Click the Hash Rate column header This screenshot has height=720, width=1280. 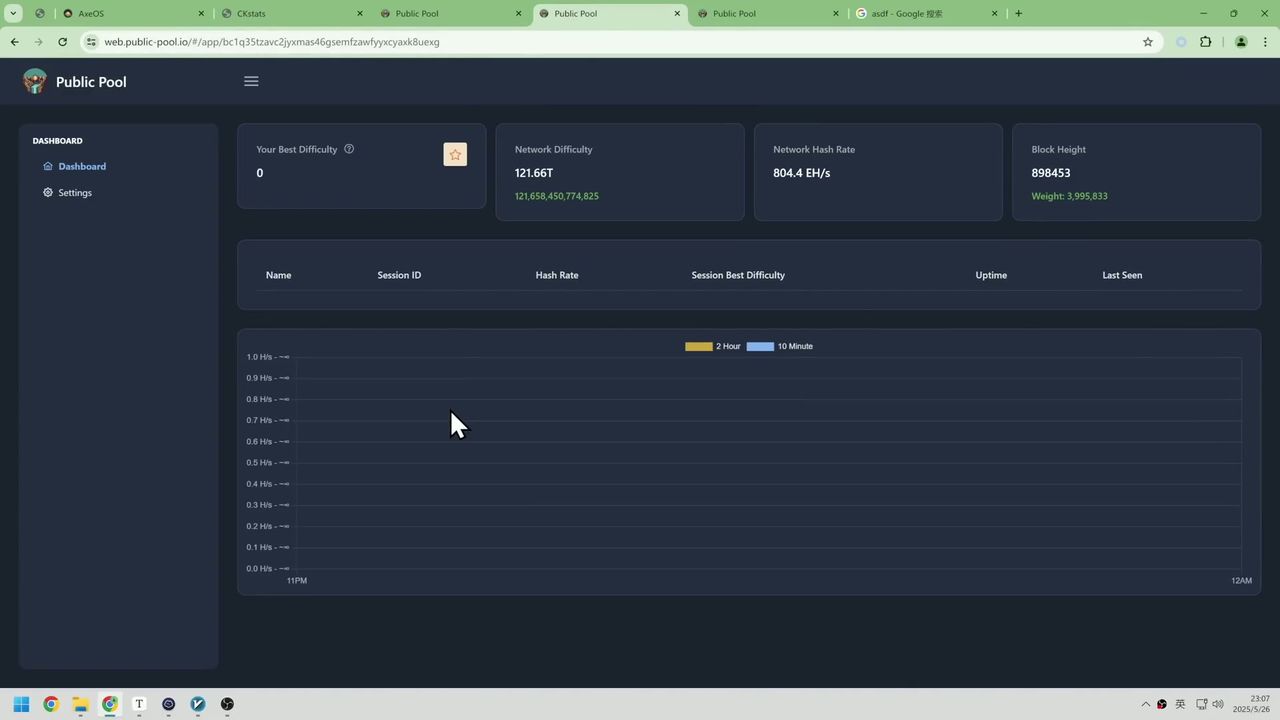(x=556, y=275)
